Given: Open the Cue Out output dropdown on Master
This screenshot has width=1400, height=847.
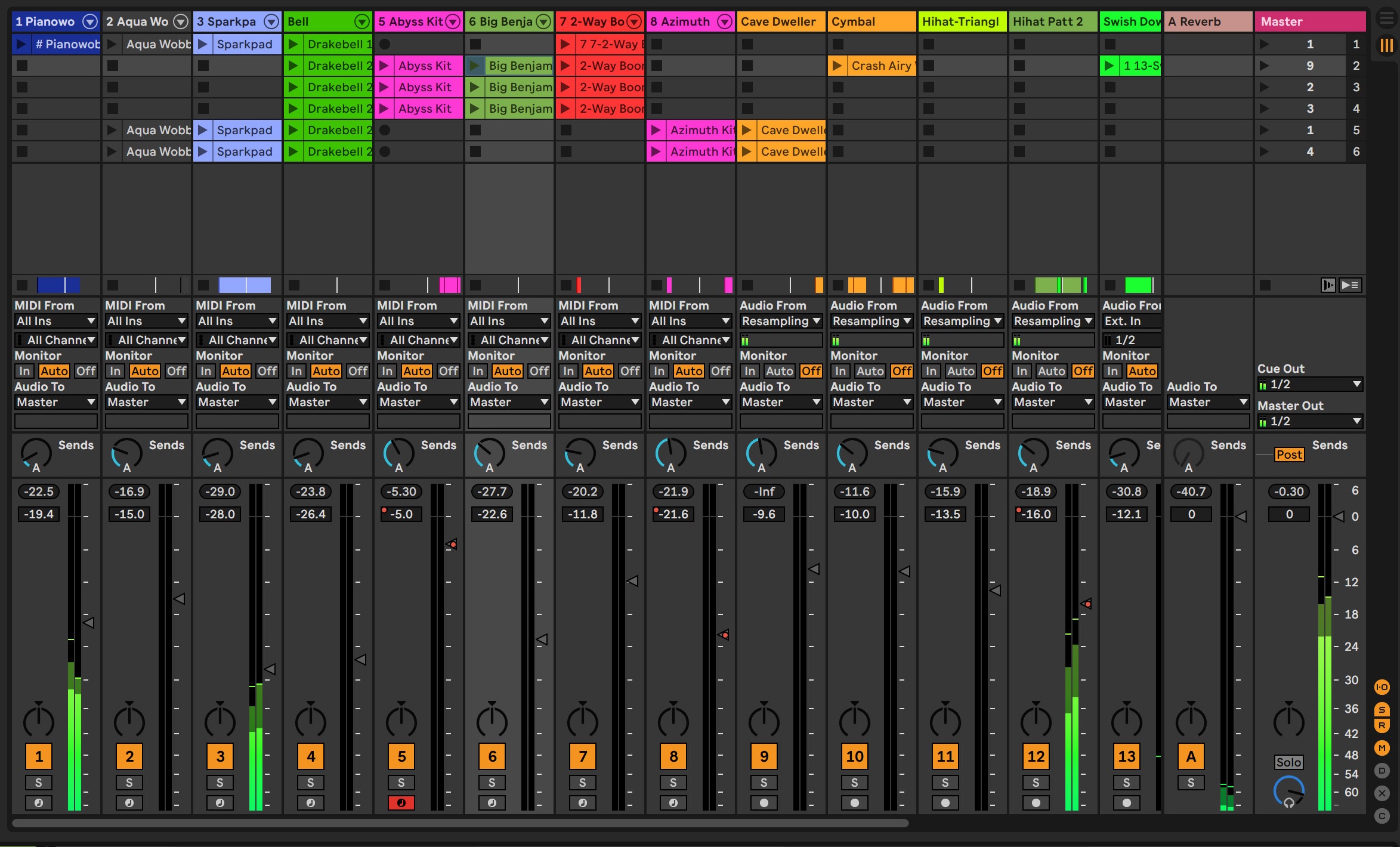Looking at the screenshot, I should tap(1310, 384).
